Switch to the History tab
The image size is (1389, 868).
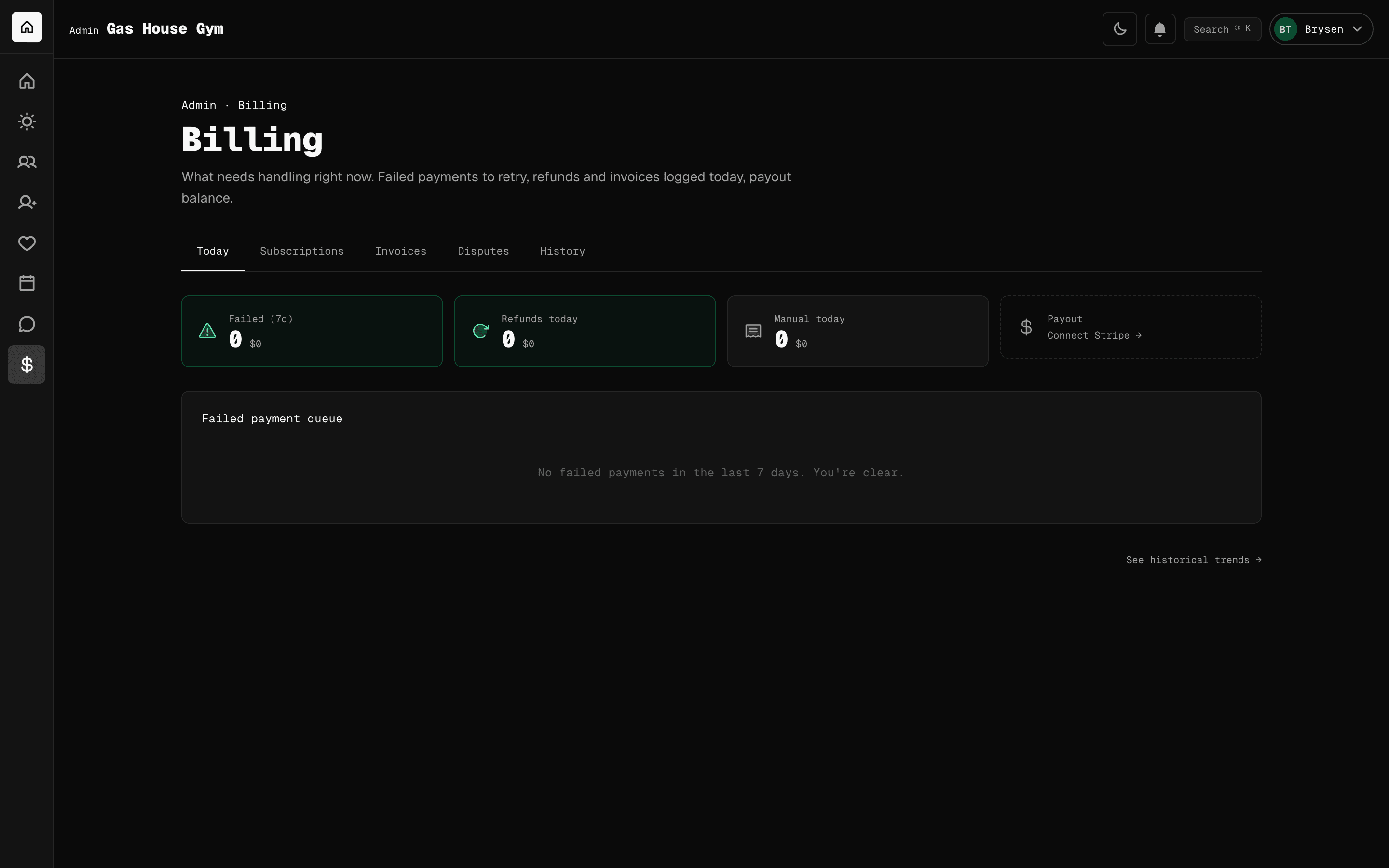(562, 251)
